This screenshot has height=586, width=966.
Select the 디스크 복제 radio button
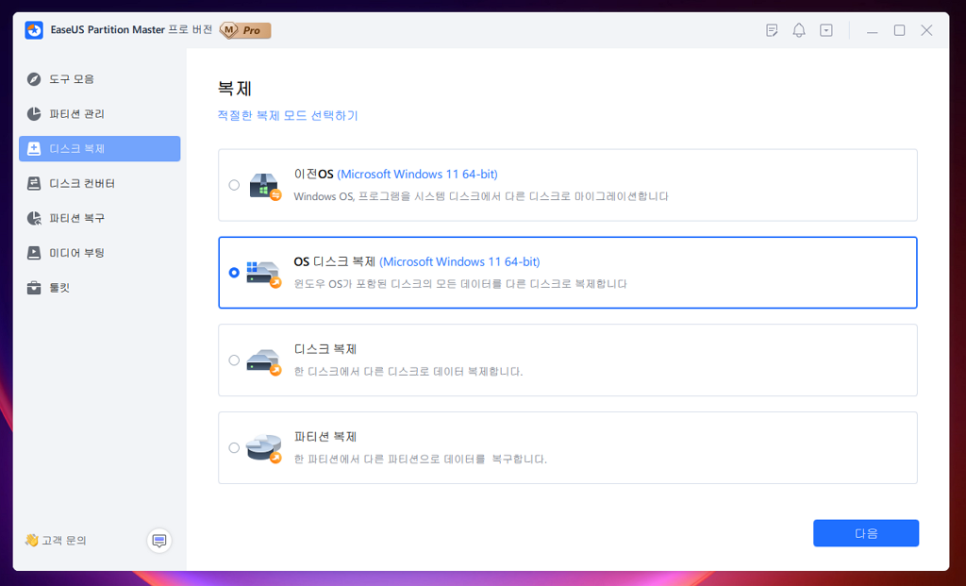(x=234, y=360)
